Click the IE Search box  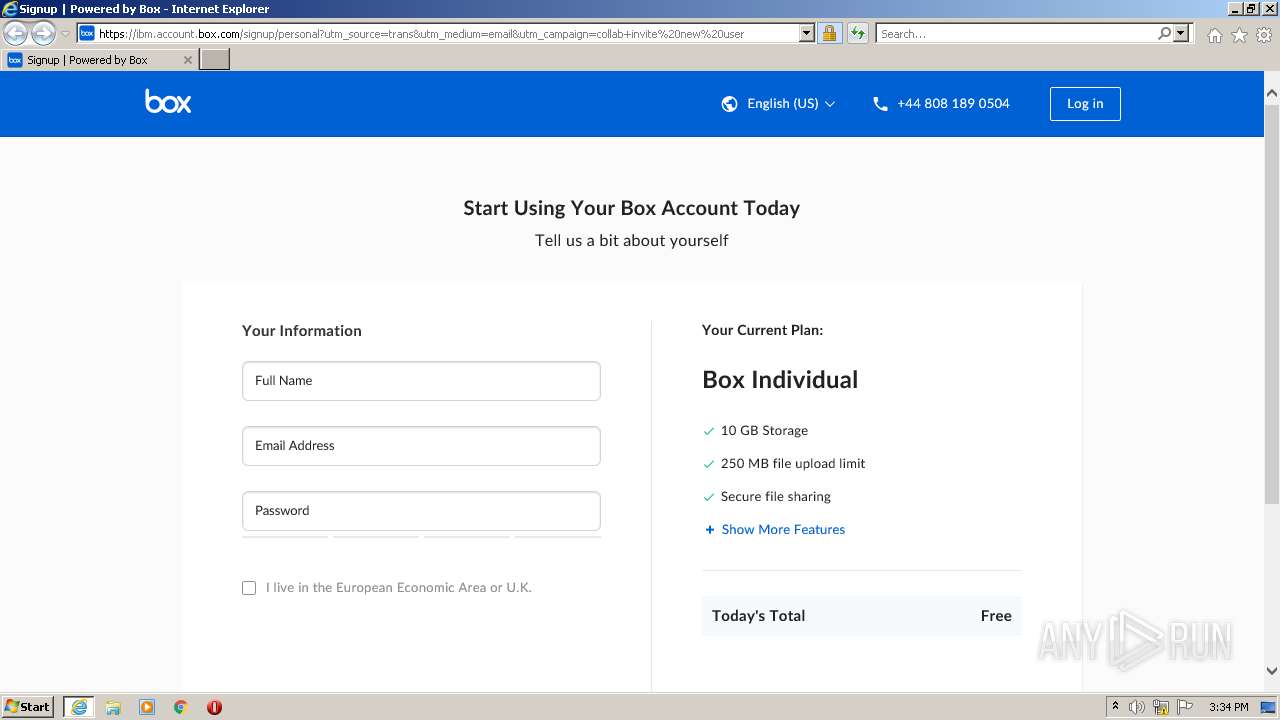tap(1016, 33)
